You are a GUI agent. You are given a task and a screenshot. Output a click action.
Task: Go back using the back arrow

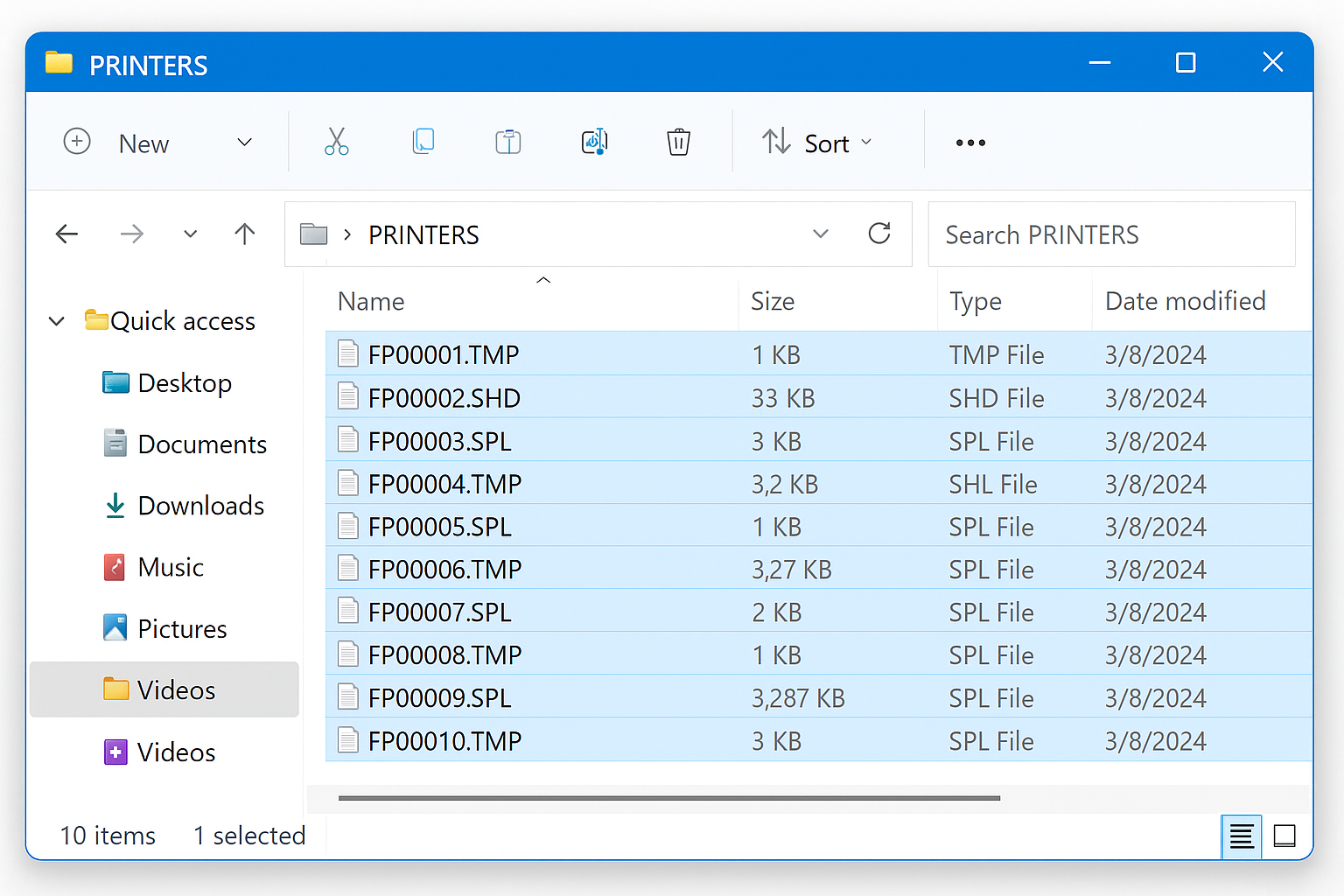pyautogui.click(x=67, y=234)
